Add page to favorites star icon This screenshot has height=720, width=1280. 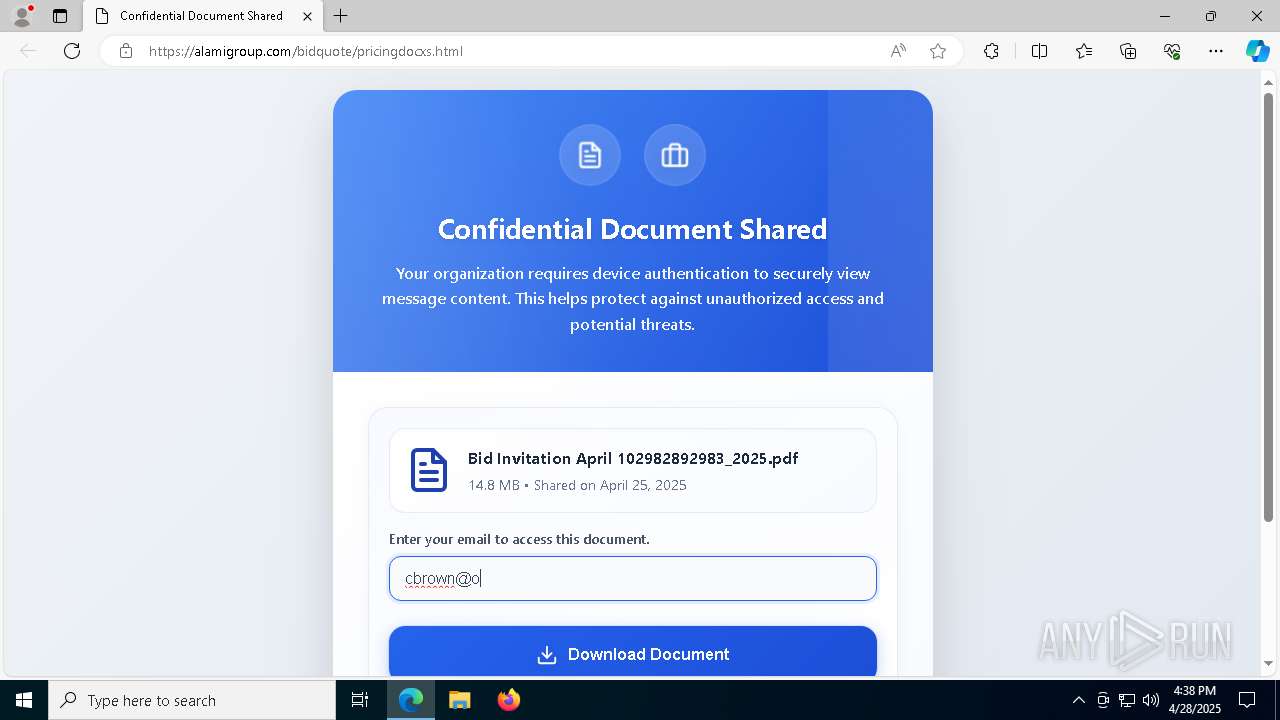[938, 51]
